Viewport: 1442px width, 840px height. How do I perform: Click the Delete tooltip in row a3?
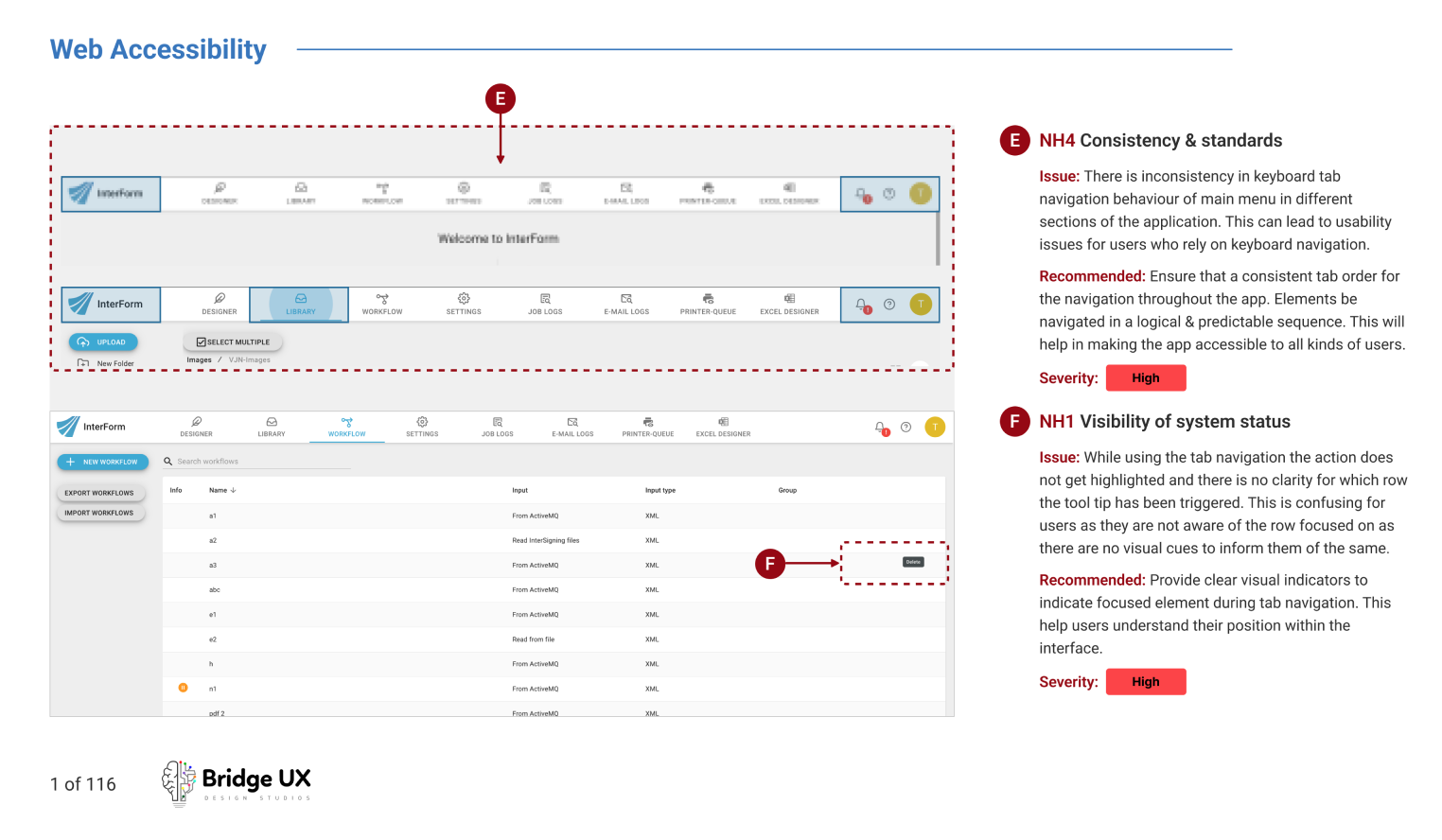[913, 562]
